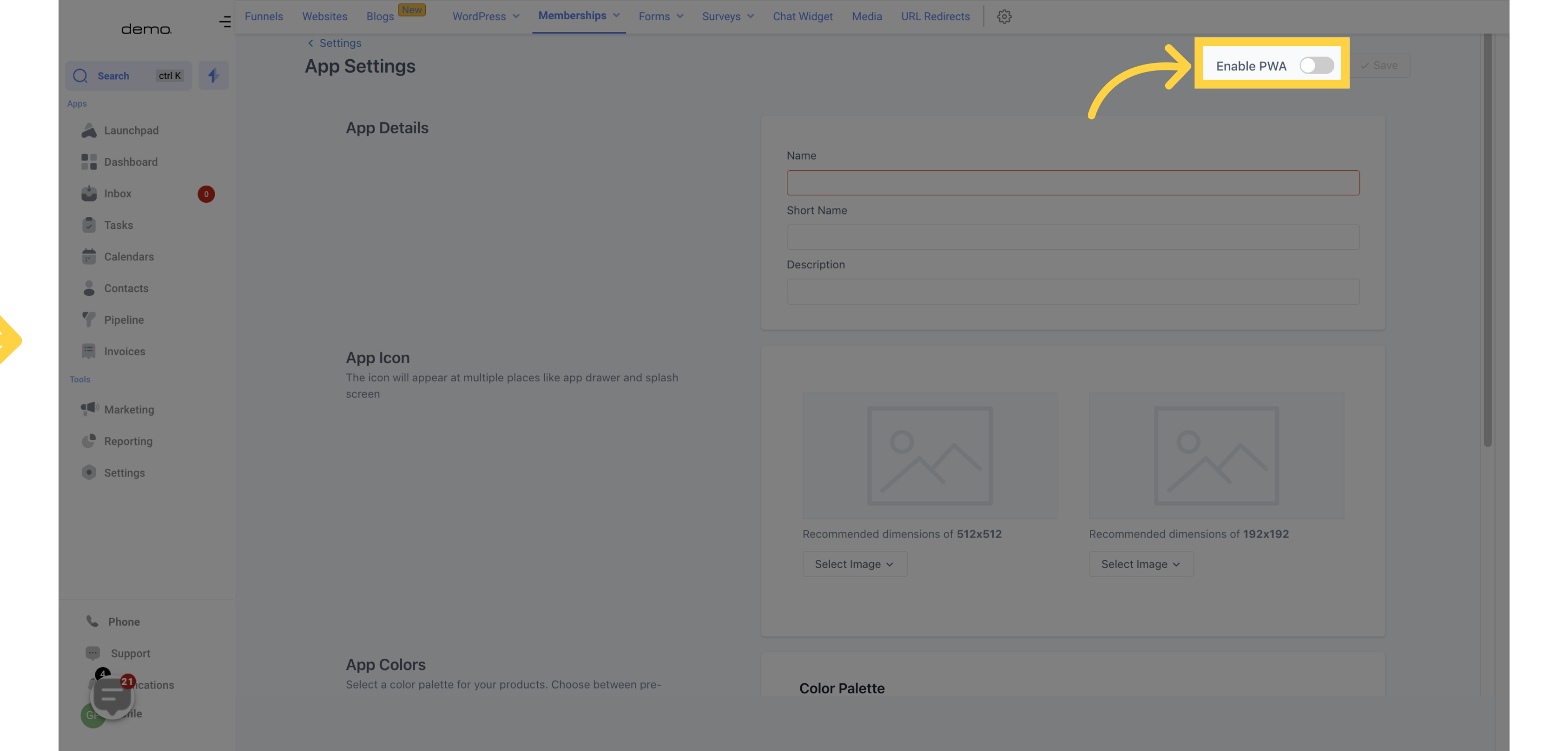Open the Support sidebar link
Screen dimensions: 1568x751
[130, 653]
